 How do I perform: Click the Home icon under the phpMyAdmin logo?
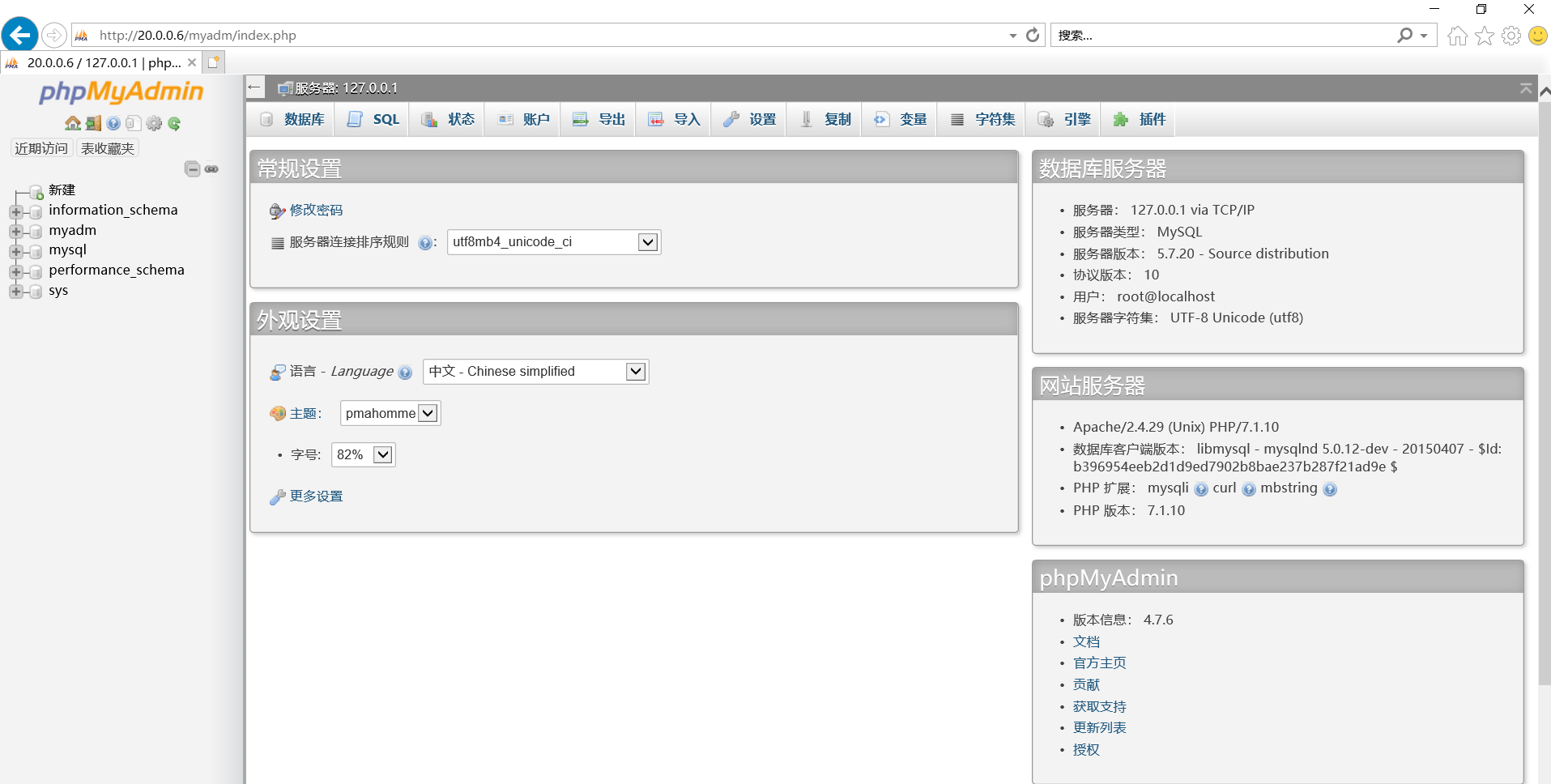pos(73,123)
